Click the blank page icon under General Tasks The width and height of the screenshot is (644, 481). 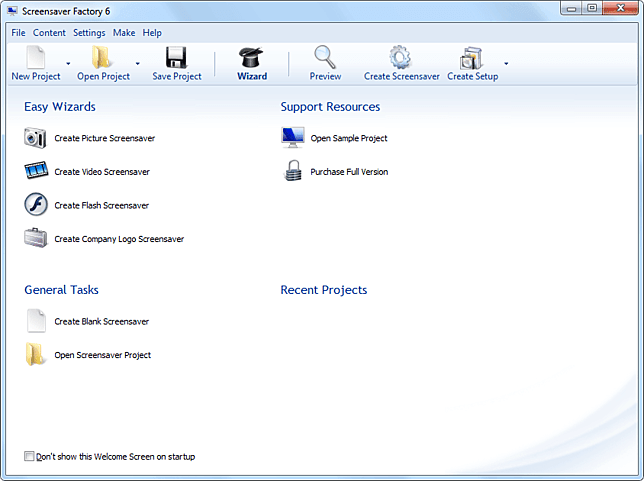coord(36,320)
